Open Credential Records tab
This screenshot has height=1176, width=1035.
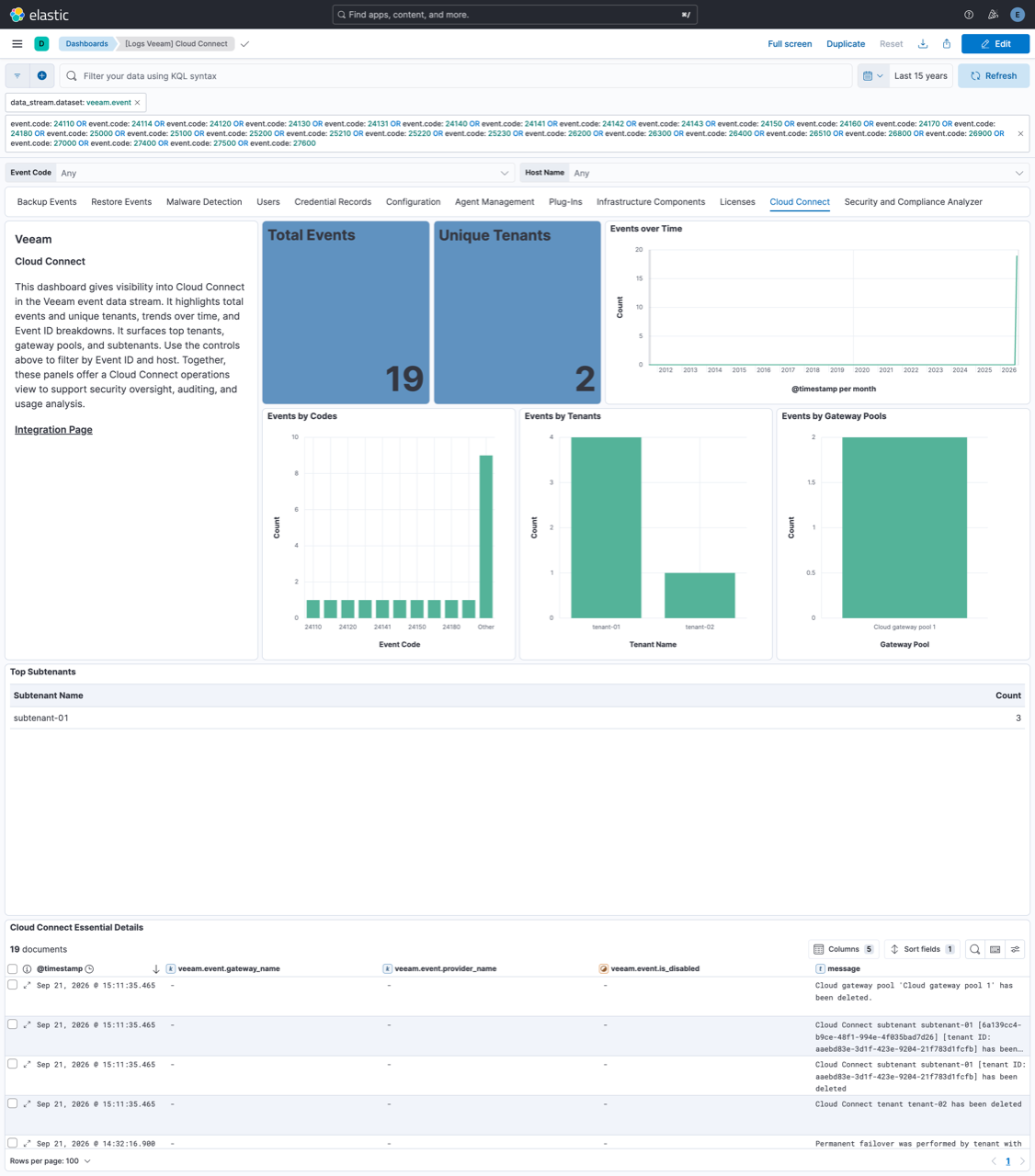click(333, 202)
